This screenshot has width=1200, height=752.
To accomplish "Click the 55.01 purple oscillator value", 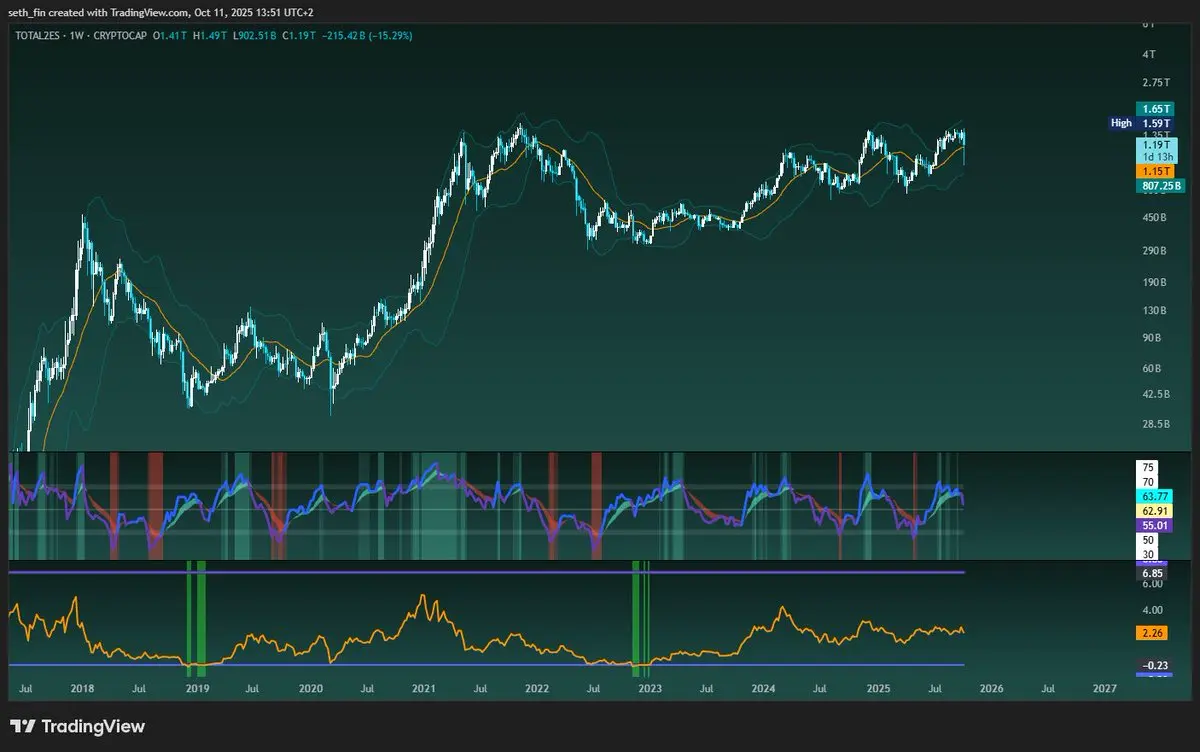I will [1155, 525].
